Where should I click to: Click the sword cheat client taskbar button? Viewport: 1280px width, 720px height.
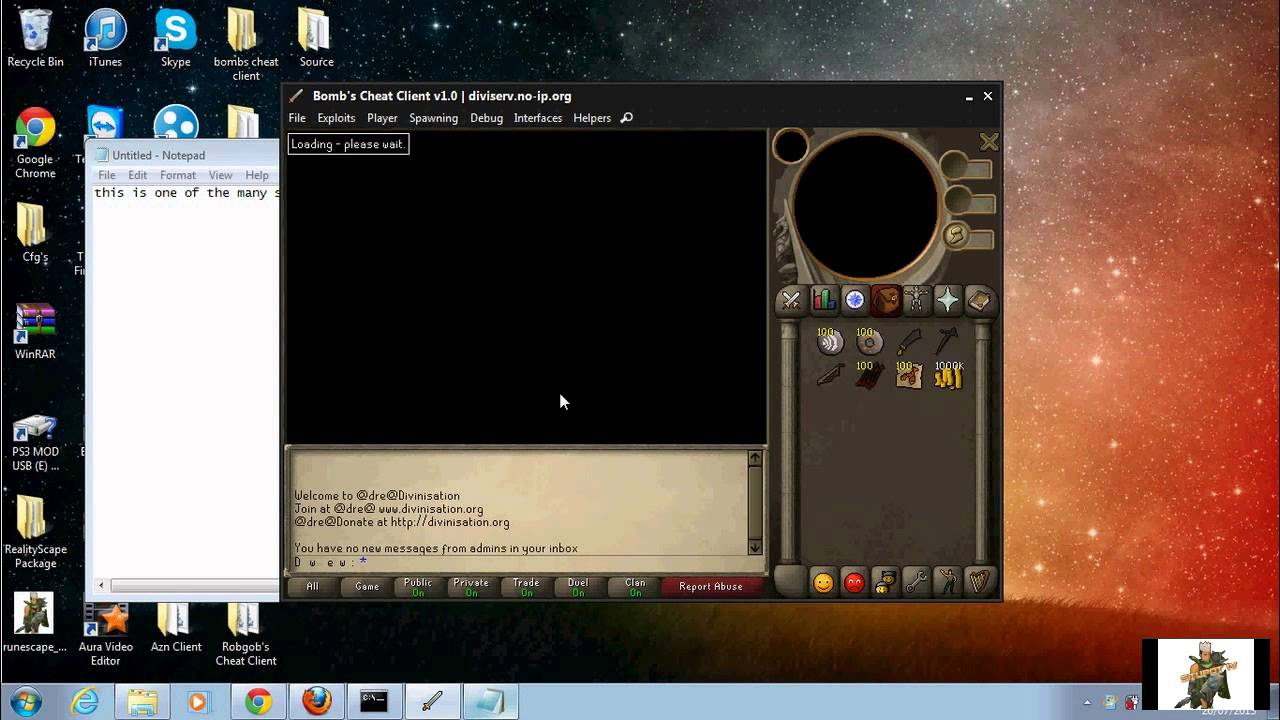click(x=432, y=702)
